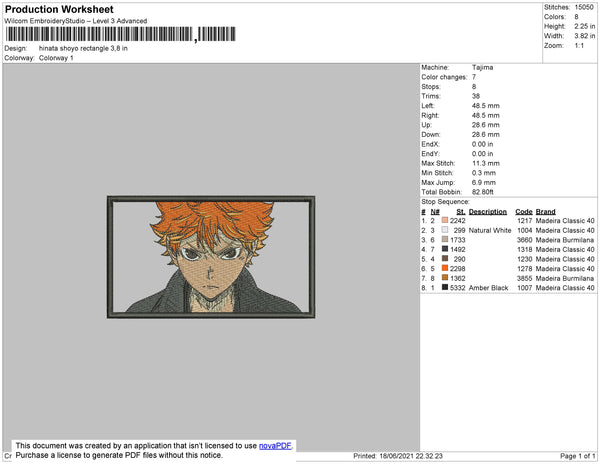Select the amber-brown swatch code 3855
The width and height of the screenshot is (600, 464).
pos(445,278)
